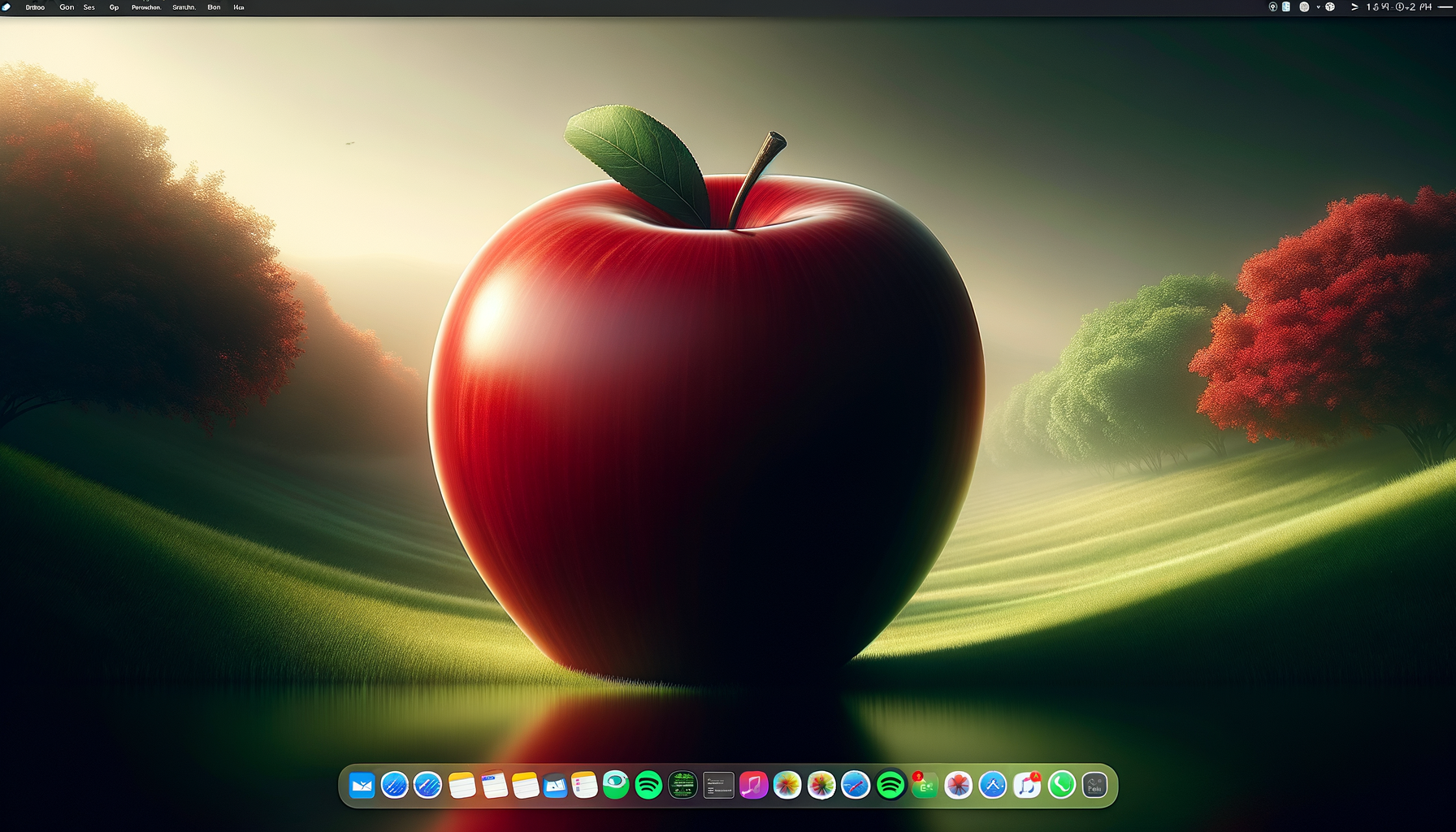Image resolution: width=1456 pixels, height=832 pixels.
Task: Open the dark green terminal-style dock icon
Action: coord(682,786)
